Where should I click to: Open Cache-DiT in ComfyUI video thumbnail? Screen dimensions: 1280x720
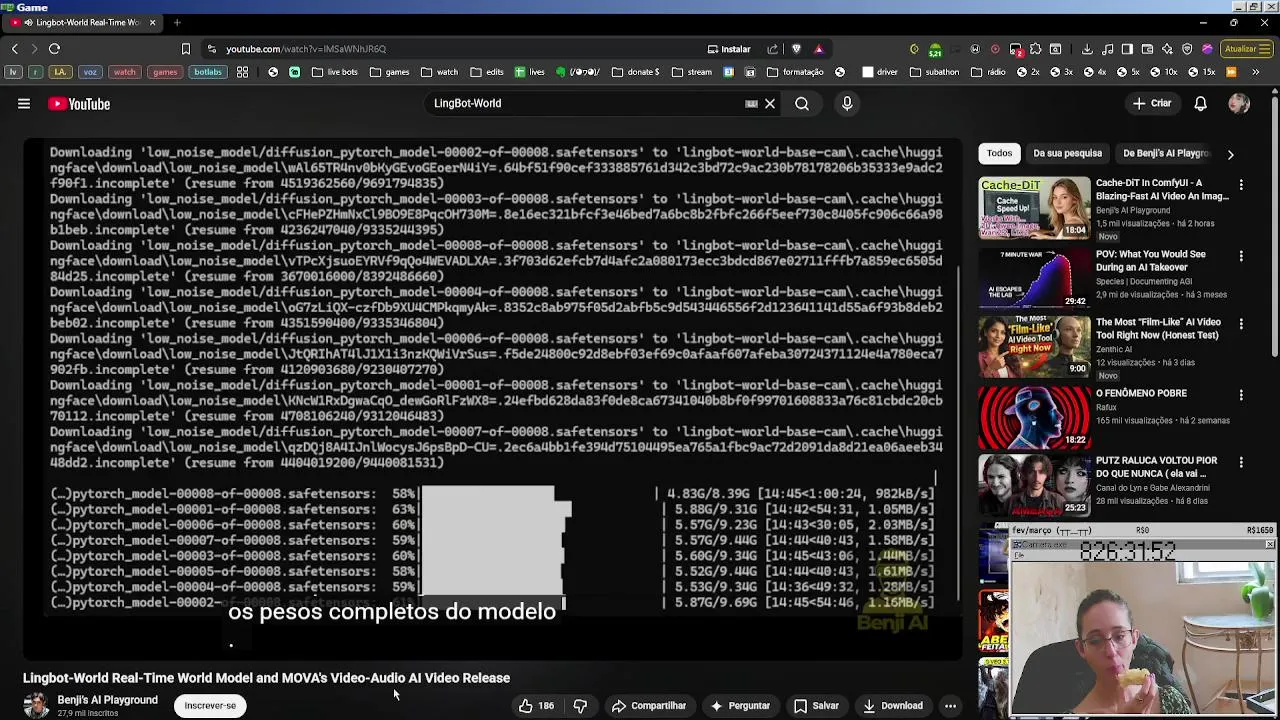[1034, 208]
